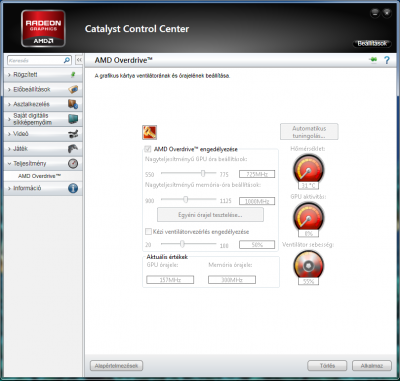Expand the Asztalkezelés section
The width and height of the screenshot is (400, 381).
coord(44,104)
